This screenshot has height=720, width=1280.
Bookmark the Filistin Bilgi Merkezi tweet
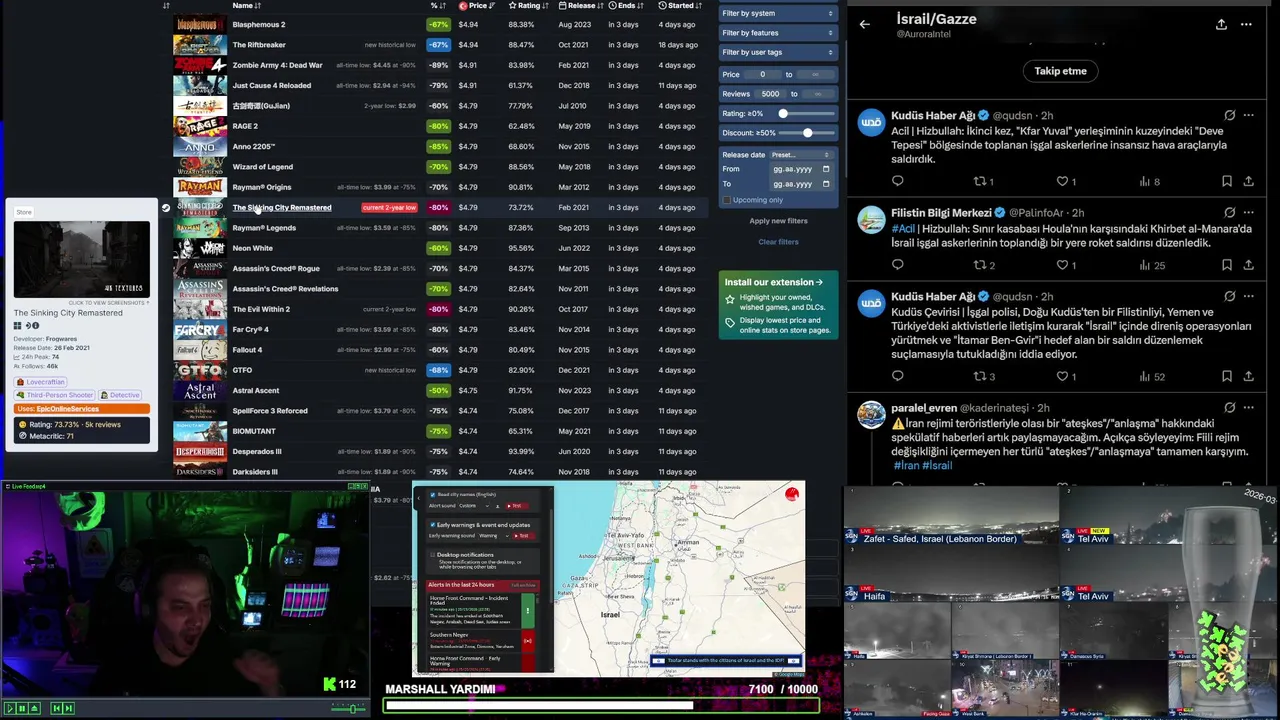coord(1226,265)
